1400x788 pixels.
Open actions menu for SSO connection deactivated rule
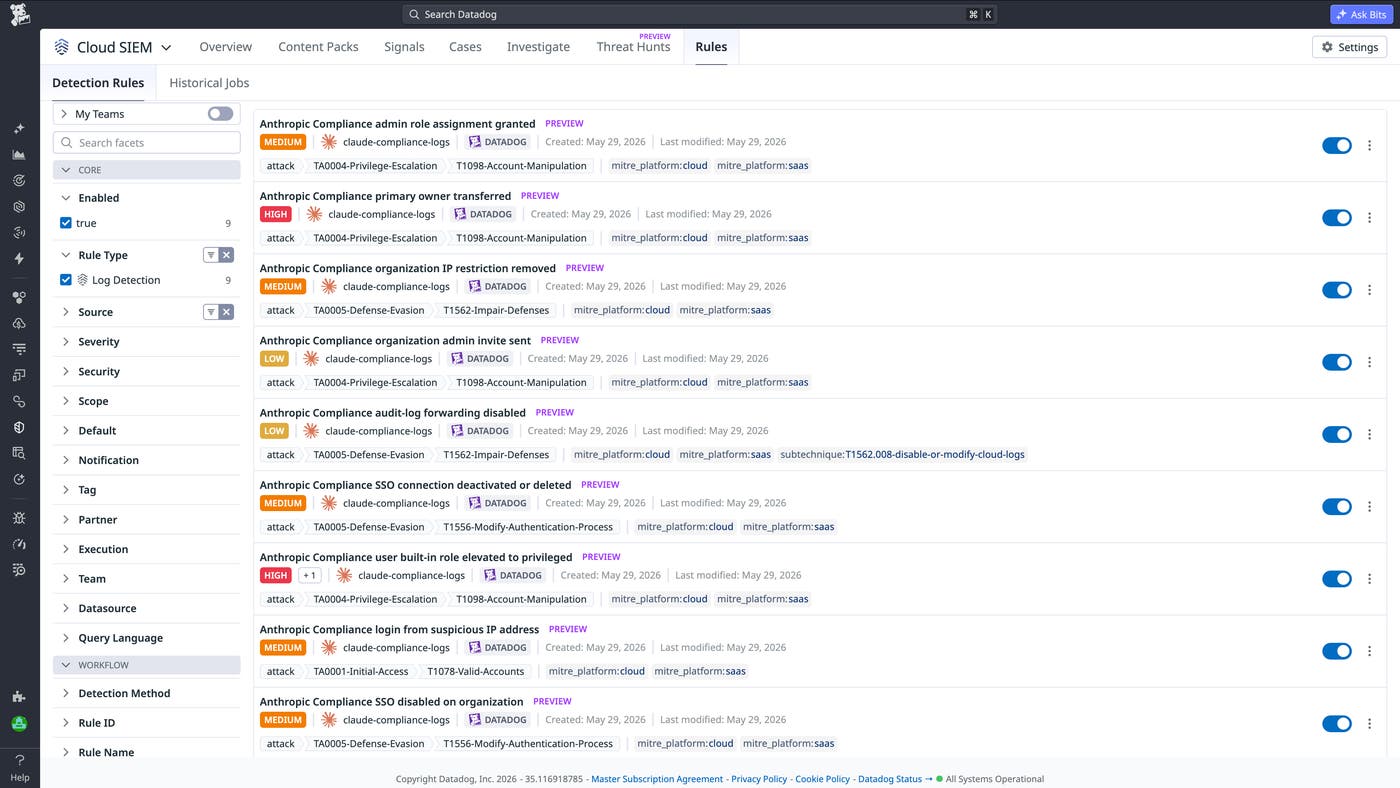1369,507
